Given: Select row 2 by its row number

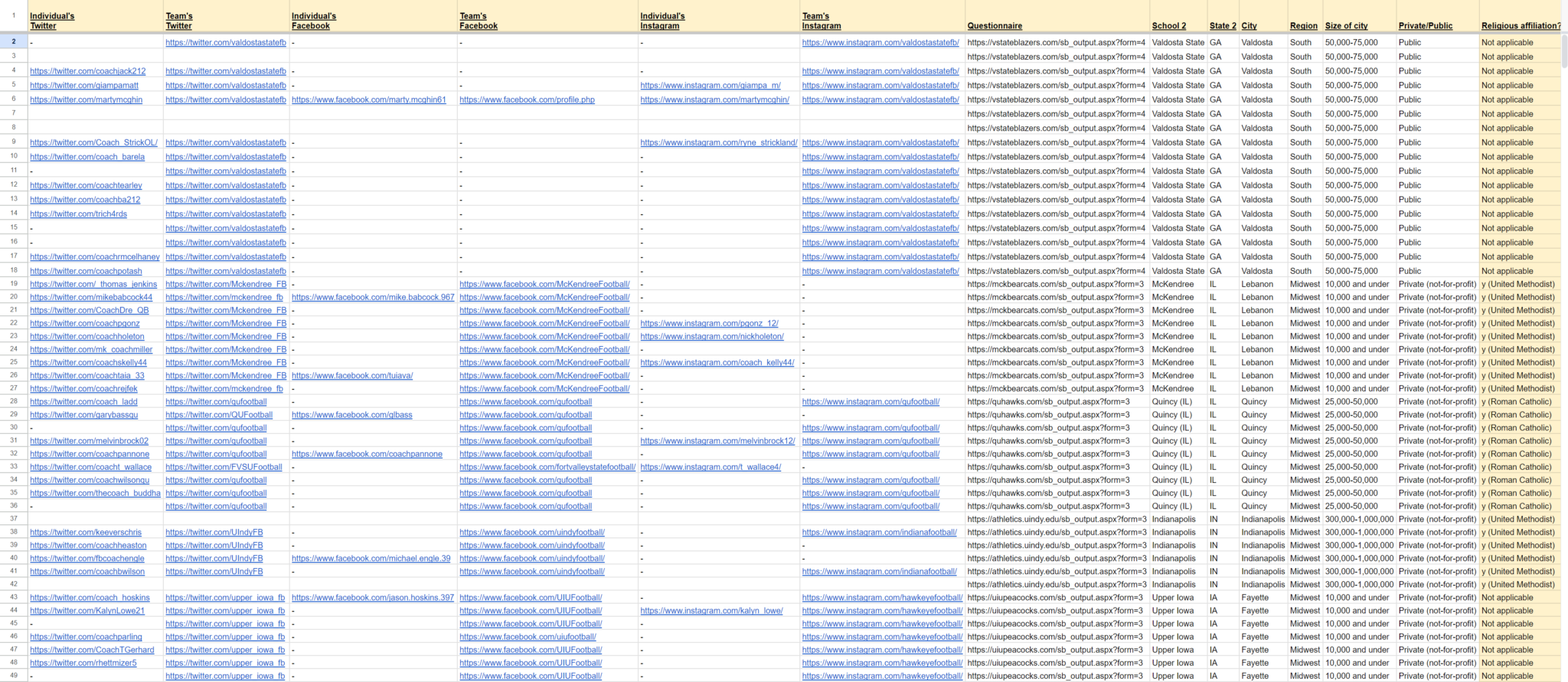Looking at the screenshot, I should click(x=14, y=41).
